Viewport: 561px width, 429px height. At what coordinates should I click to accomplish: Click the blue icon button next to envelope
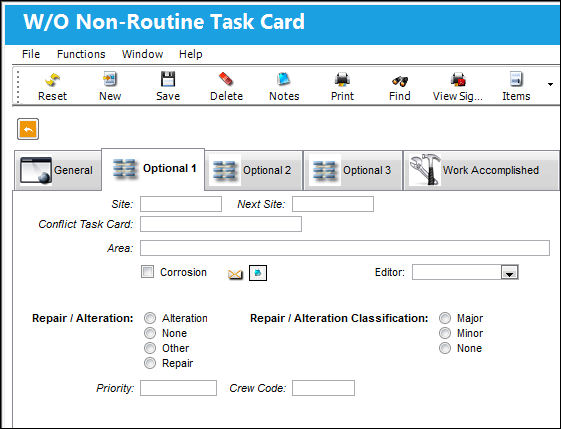[258, 273]
